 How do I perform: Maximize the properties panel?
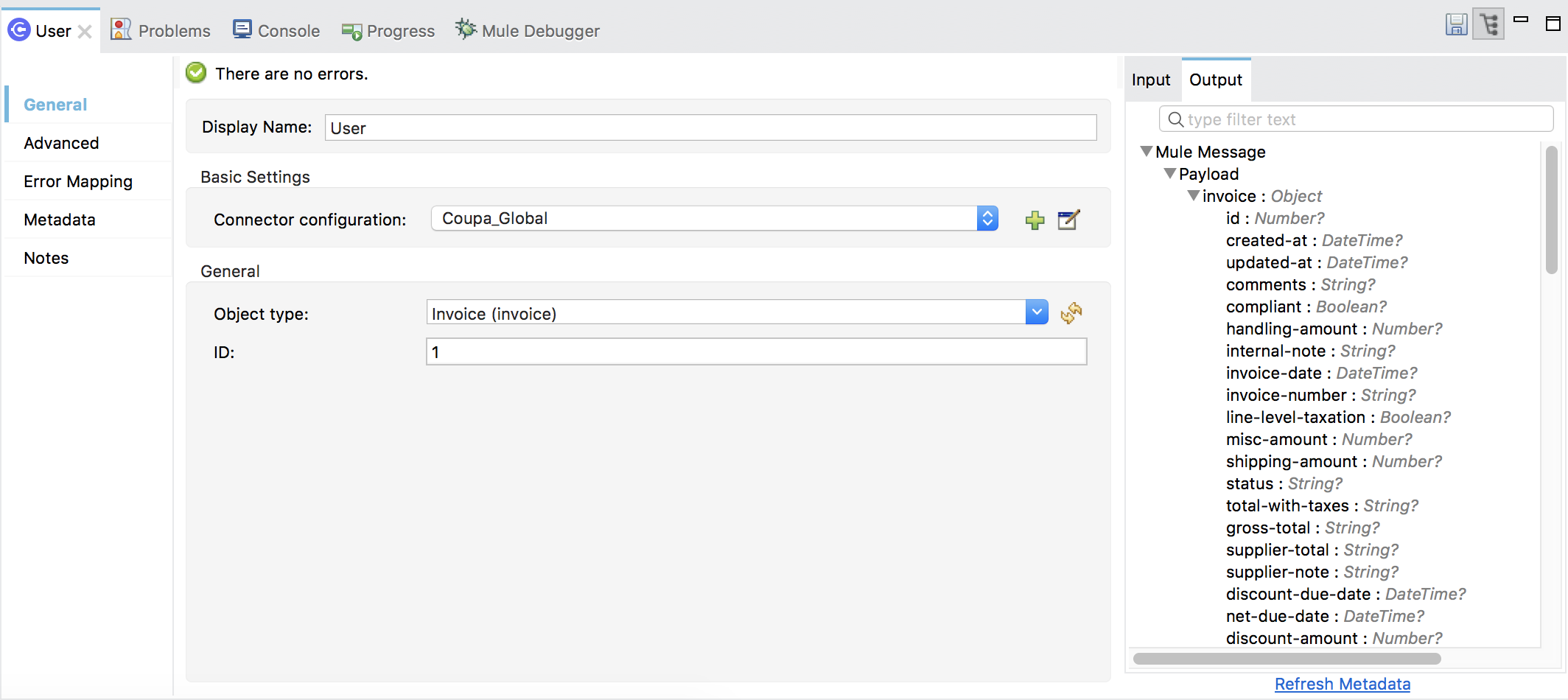1553,24
